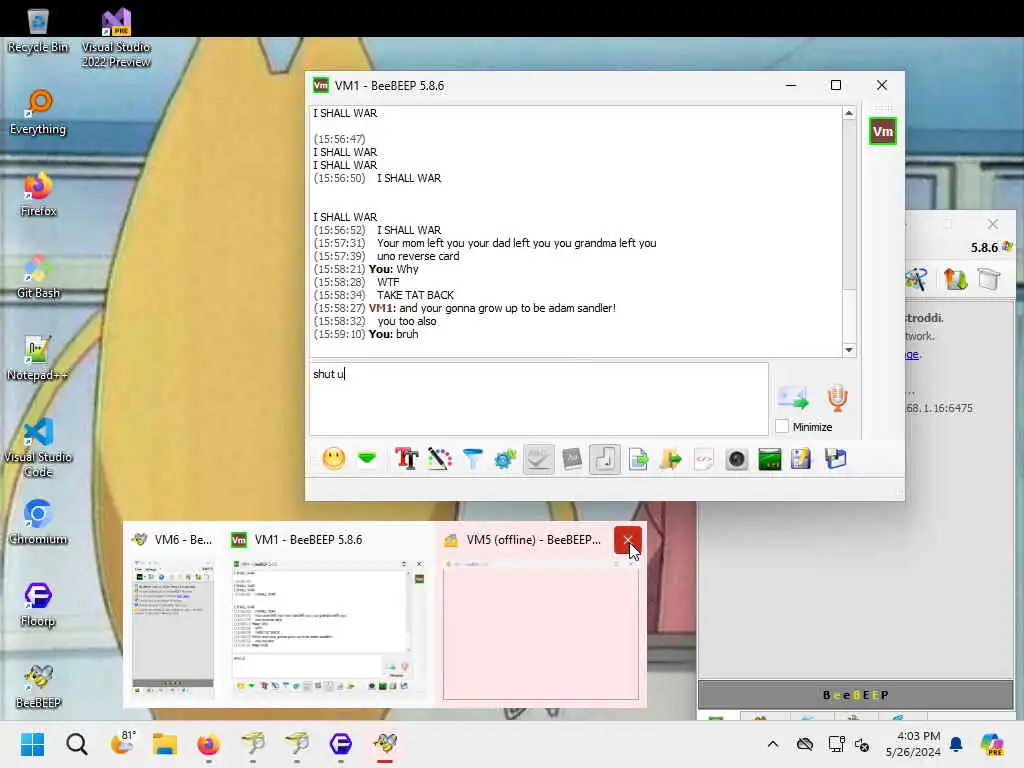Select the Visual Studio Code desktop shortcut
The image size is (1024, 768).
click(x=38, y=448)
